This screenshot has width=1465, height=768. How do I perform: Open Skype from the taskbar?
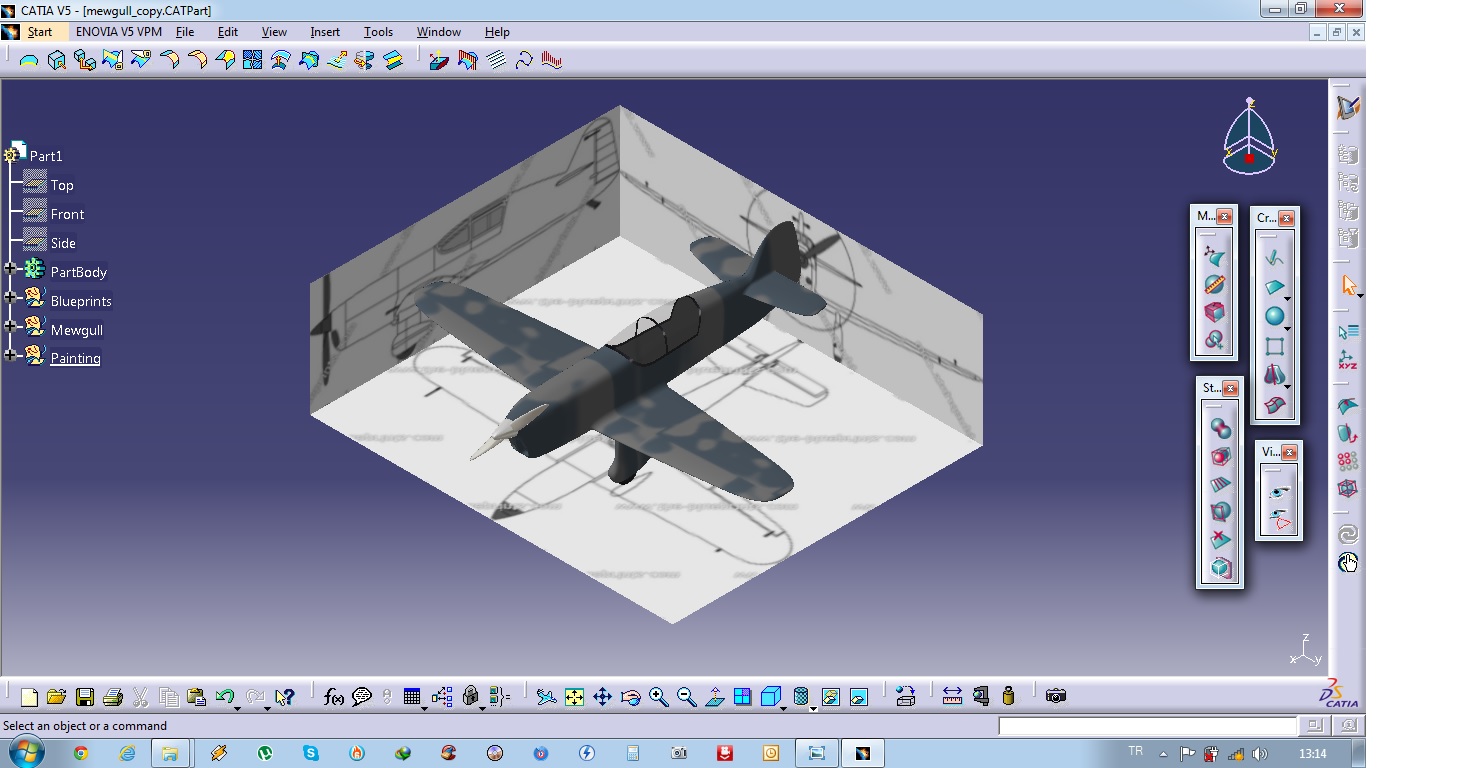click(x=311, y=753)
